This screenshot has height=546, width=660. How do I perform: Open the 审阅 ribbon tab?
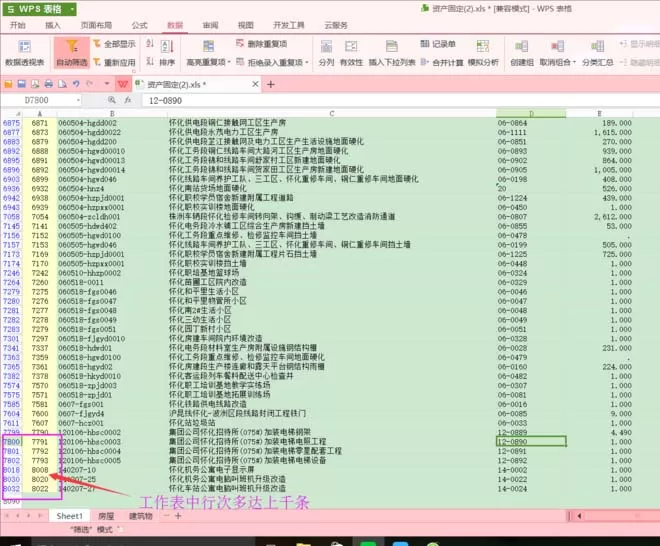(210, 25)
